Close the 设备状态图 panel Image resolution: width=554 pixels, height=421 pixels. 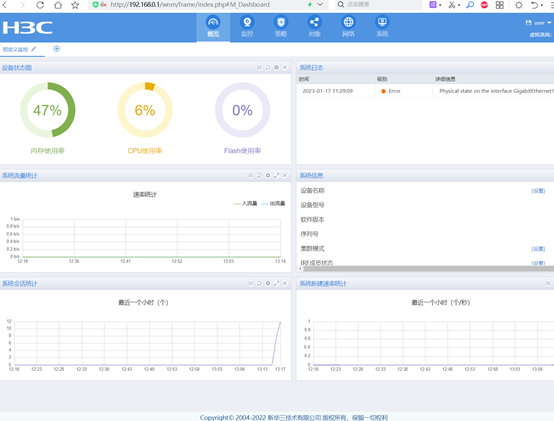tap(285, 67)
